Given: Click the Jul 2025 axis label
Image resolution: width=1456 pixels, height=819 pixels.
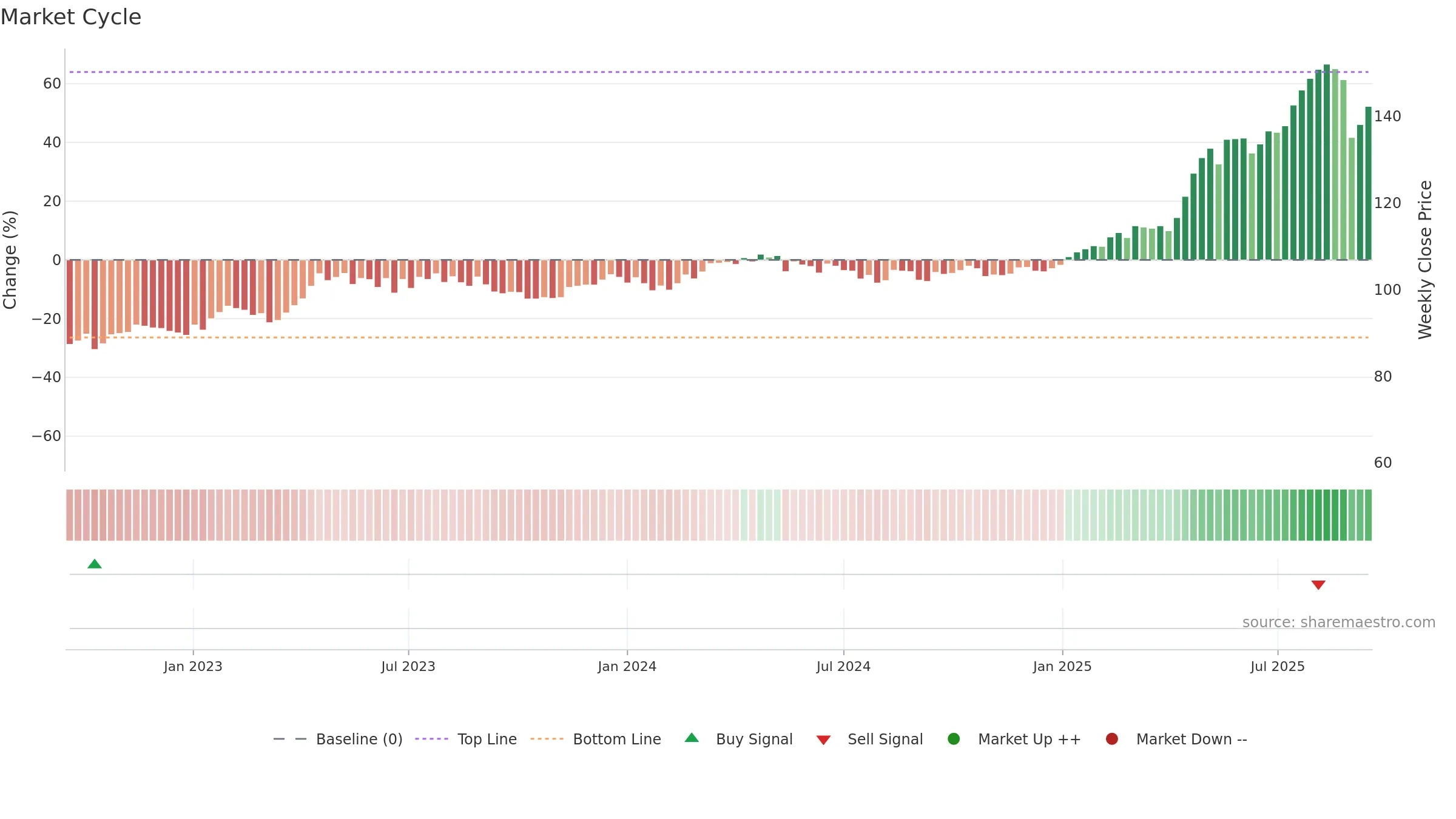Looking at the screenshot, I should (x=1278, y=667).
